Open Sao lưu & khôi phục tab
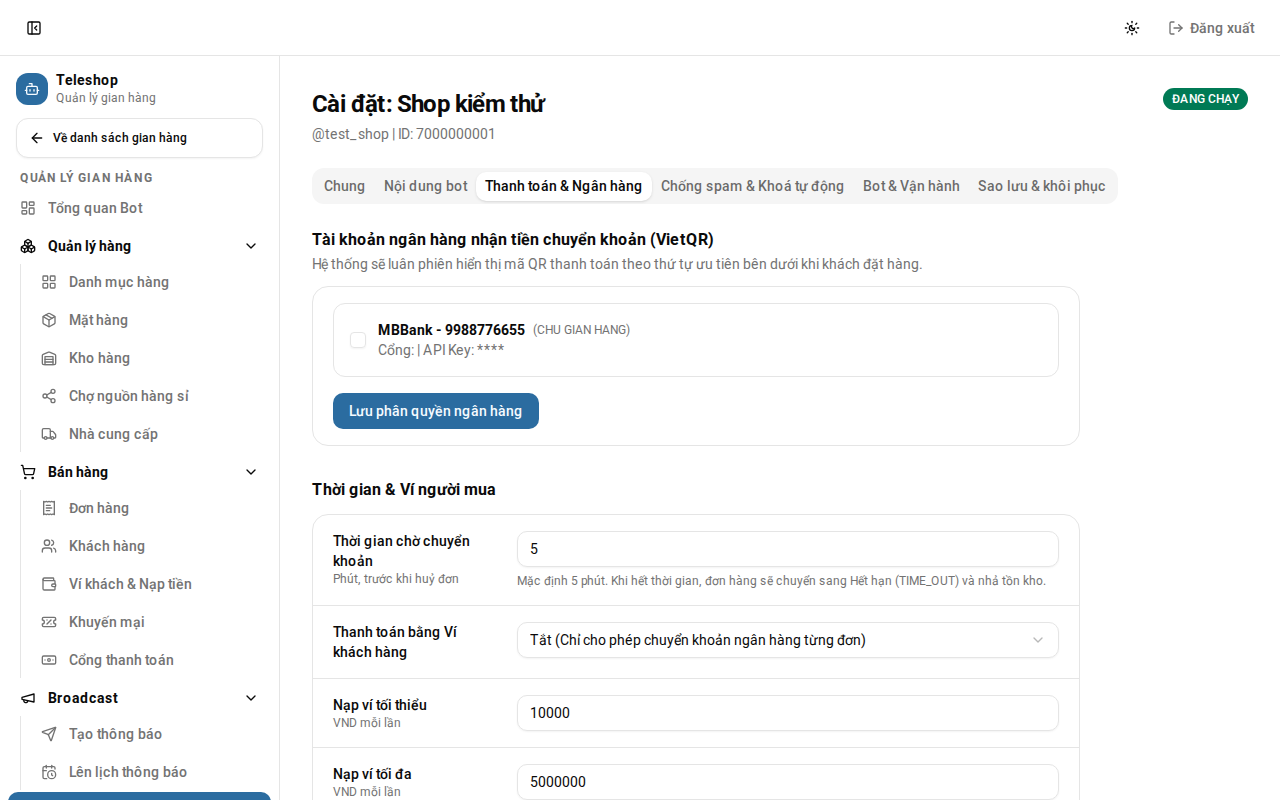The image size is (1280, 800). point(1042,186)
